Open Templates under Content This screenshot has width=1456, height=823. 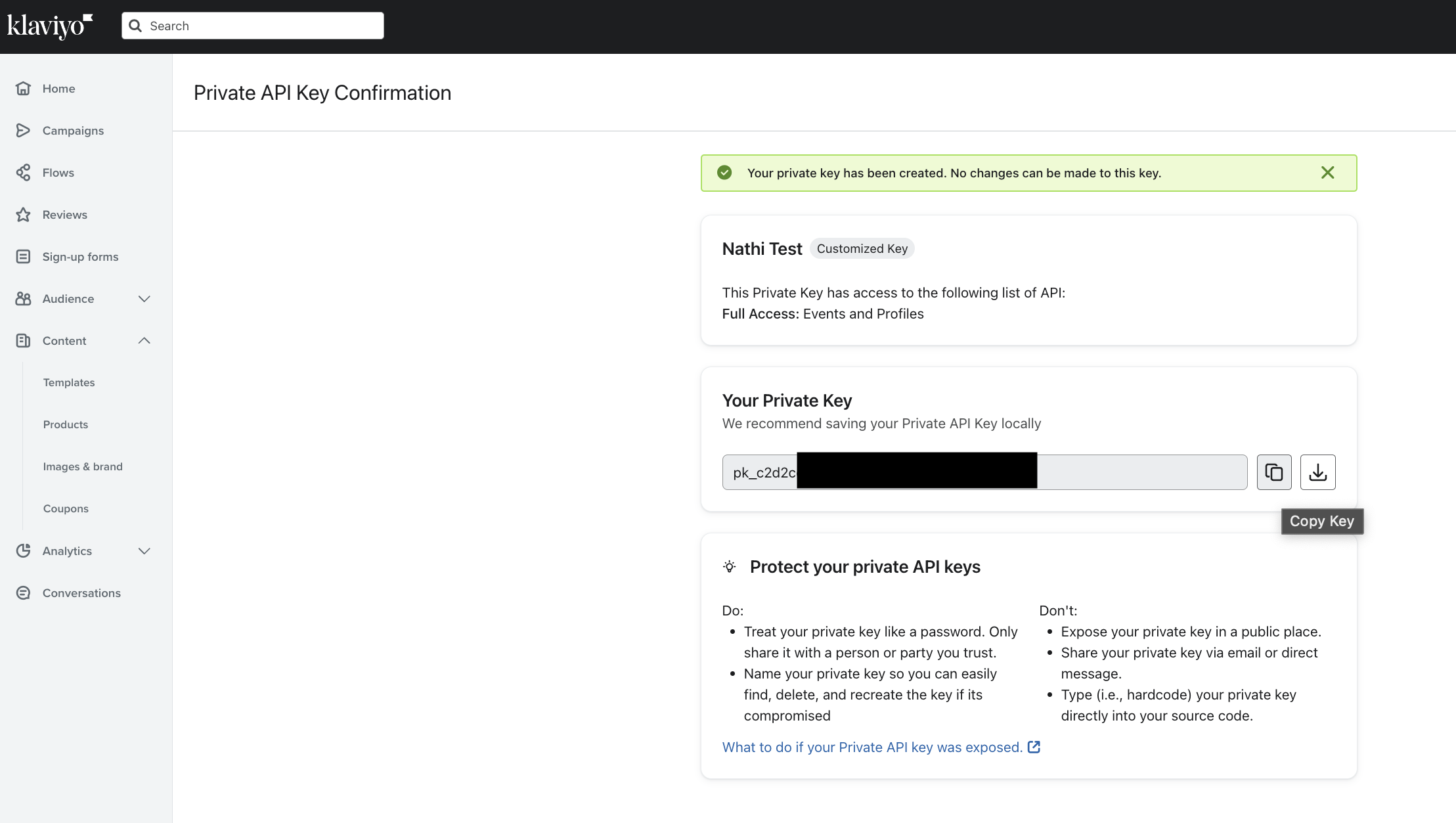(x=69, y=383)
